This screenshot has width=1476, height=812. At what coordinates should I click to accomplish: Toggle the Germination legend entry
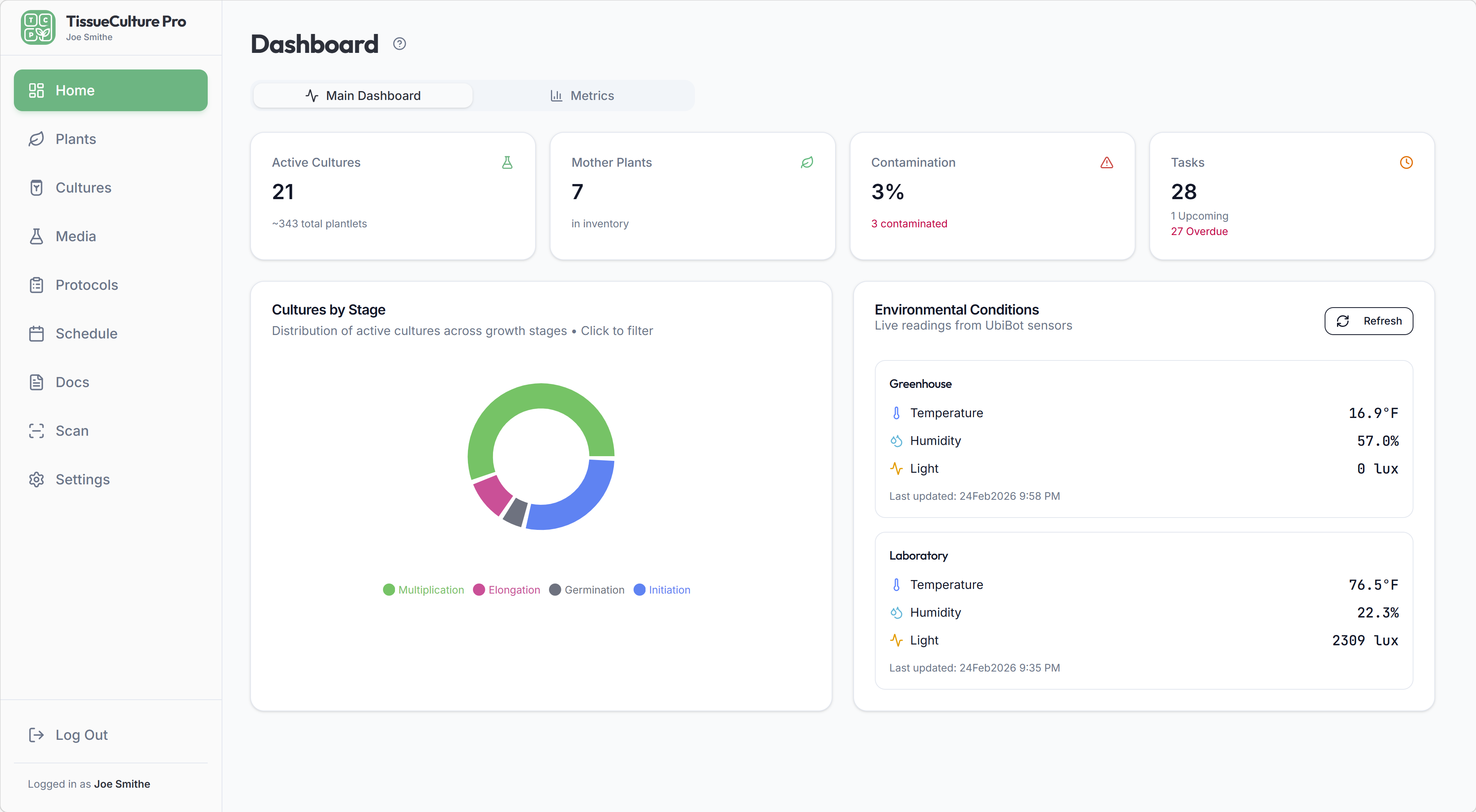point(587,590)
